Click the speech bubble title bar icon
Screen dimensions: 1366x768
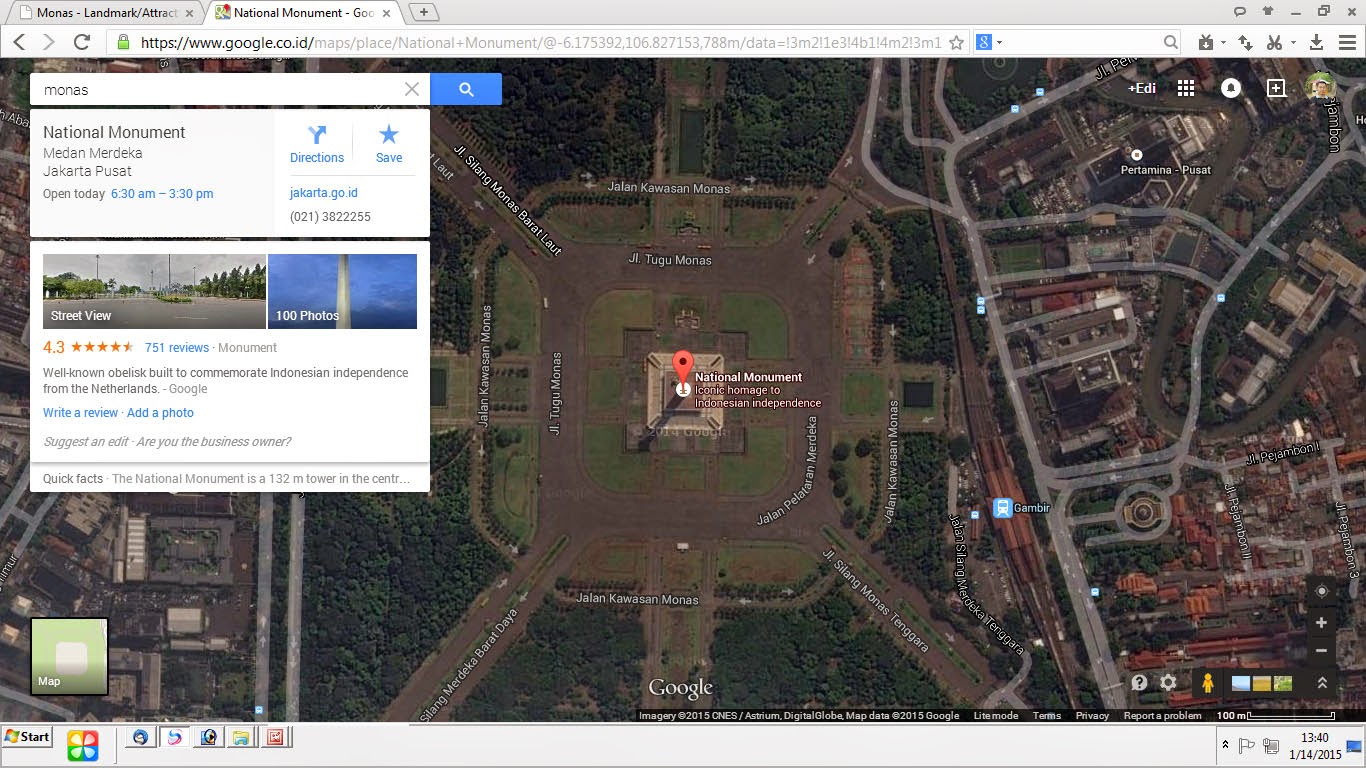pyautogui.click(x=1240, y=11)
